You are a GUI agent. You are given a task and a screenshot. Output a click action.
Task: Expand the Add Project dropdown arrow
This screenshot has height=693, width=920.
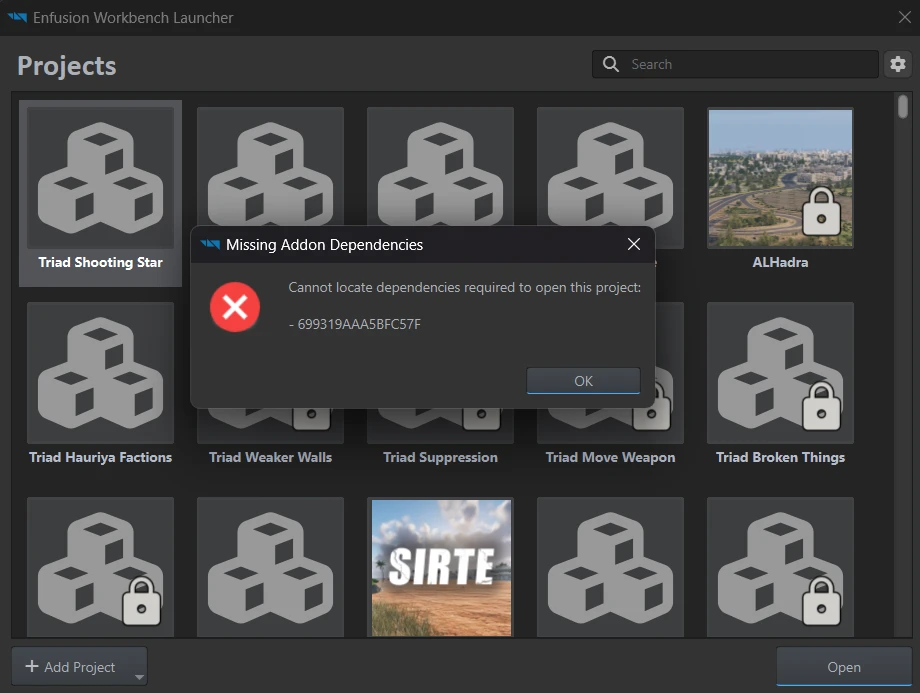click(139, 677)
